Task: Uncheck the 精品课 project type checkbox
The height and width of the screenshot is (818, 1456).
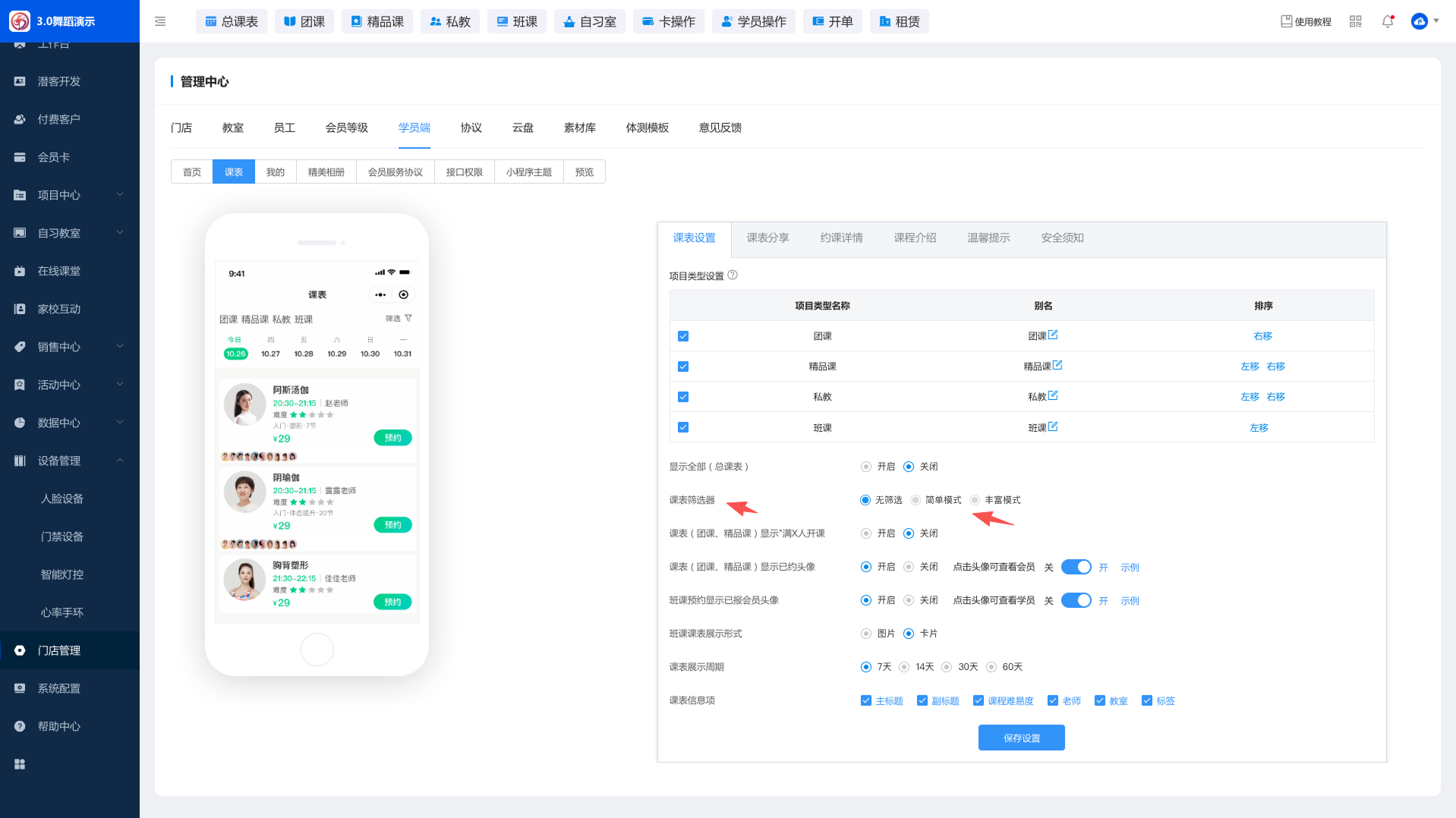Action: click(683, 367)
